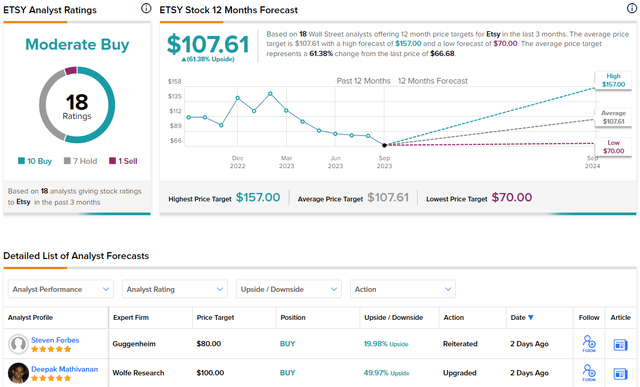Image resolution: width=640 pixels, height=387 pixels.
Task: Click $100.00 price target cell
Action: [210, 373]
